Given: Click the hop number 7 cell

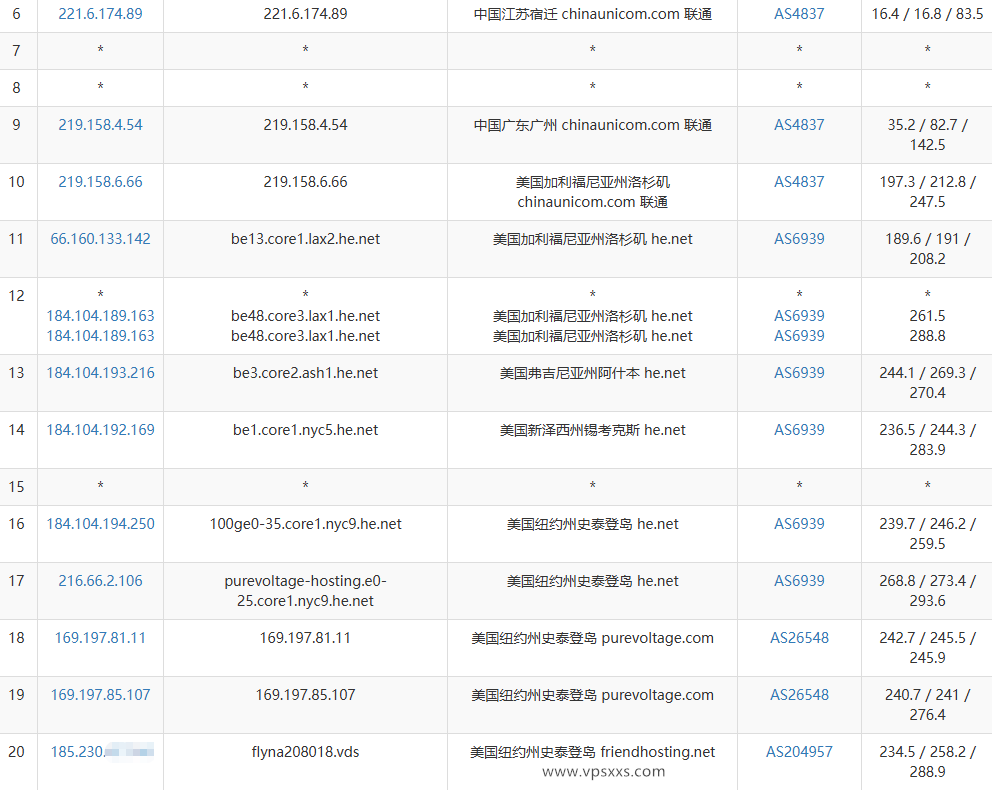Looking at the screenshot, I should tap(16, 51).
